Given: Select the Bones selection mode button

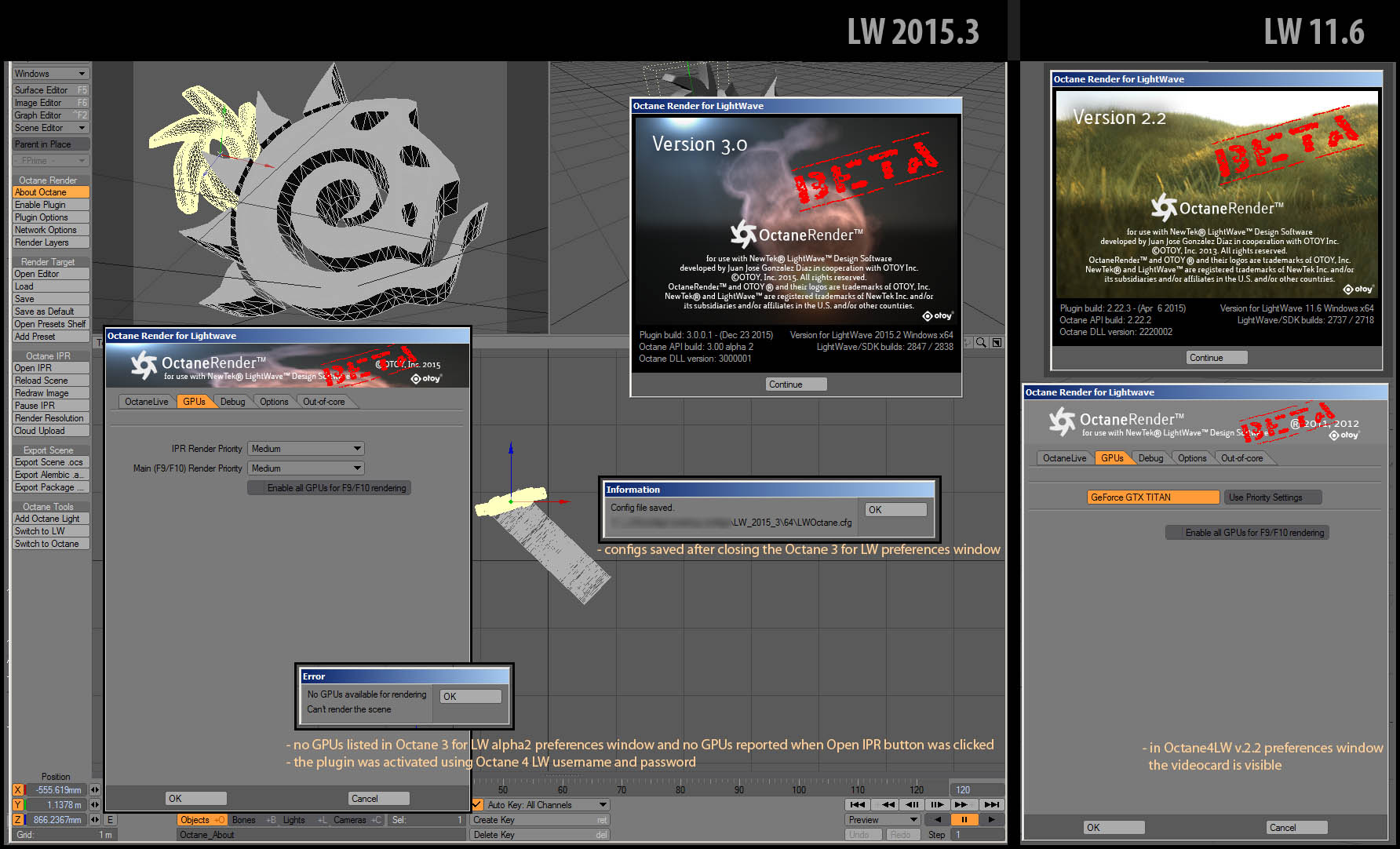Looking at the screenshot, I should coord(253,820).
